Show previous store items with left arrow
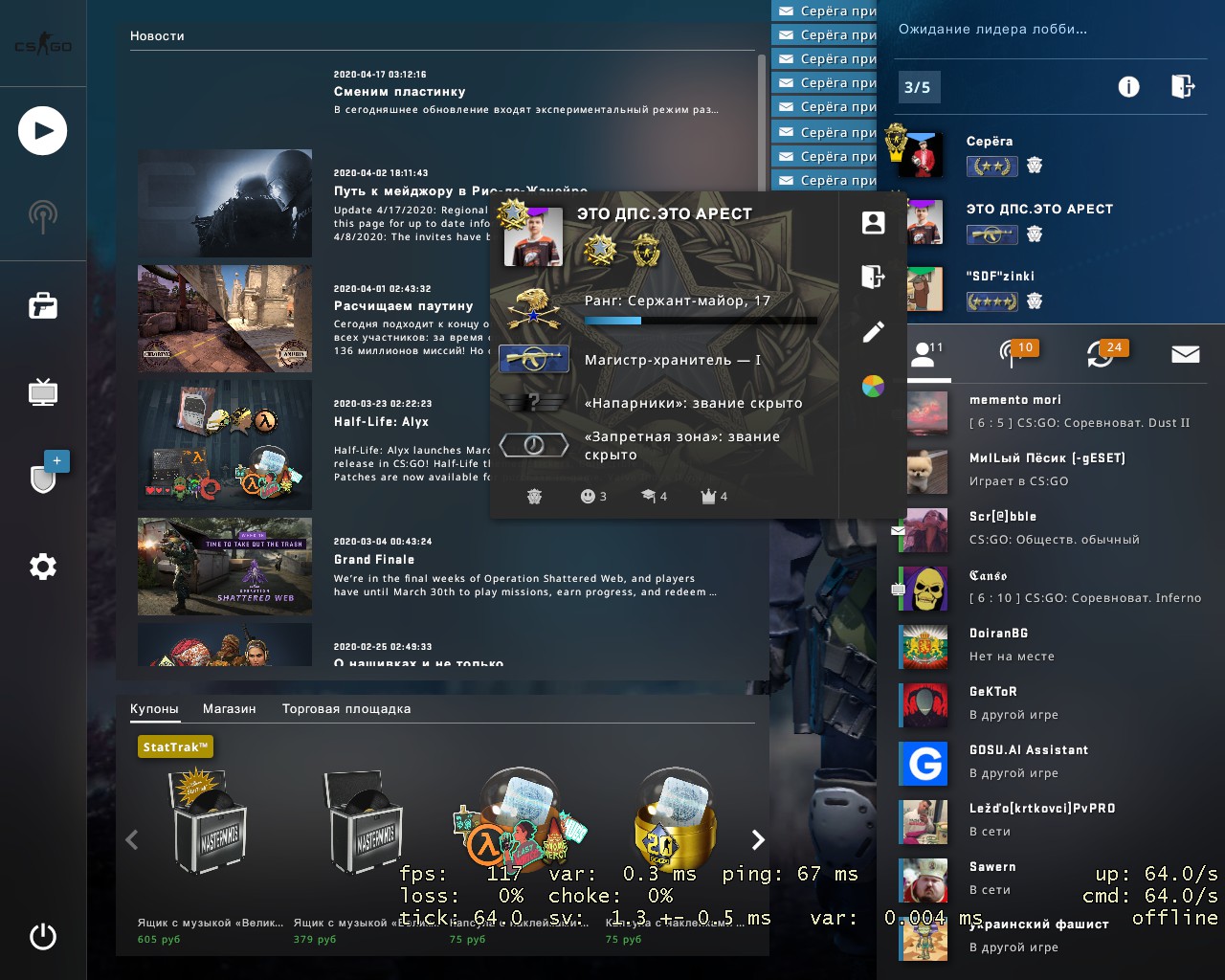Viewport: 1225px width, 980px height. 132,839
